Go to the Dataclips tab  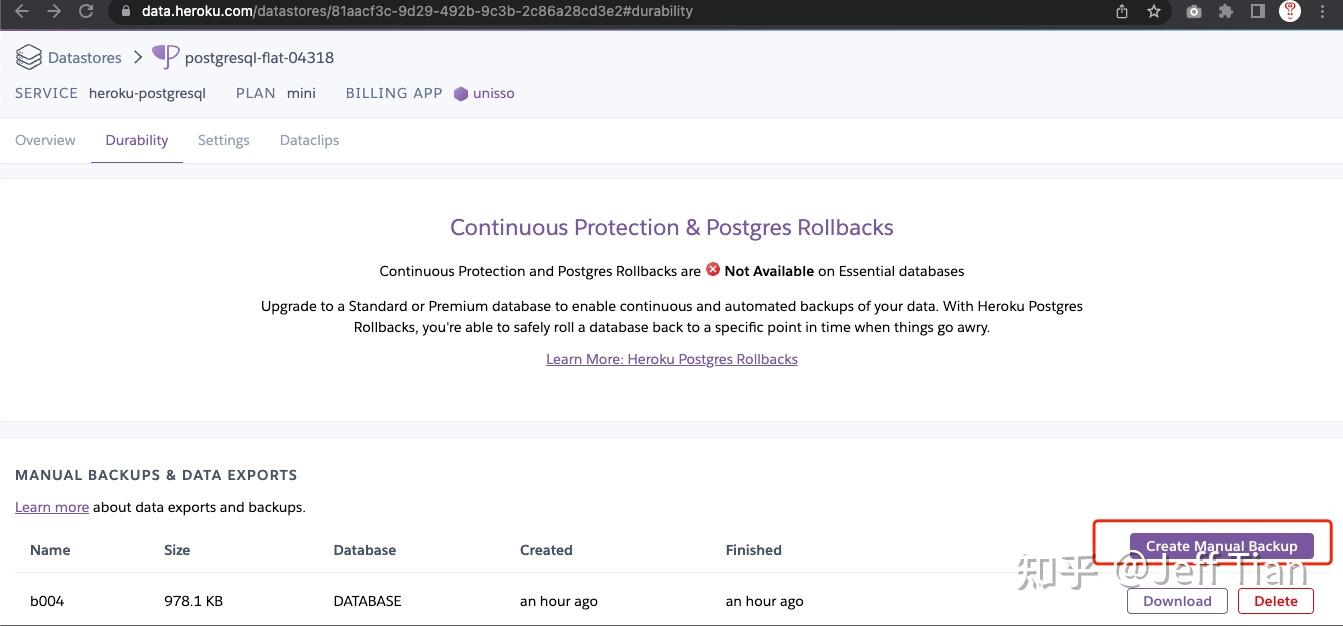point(309,140)
